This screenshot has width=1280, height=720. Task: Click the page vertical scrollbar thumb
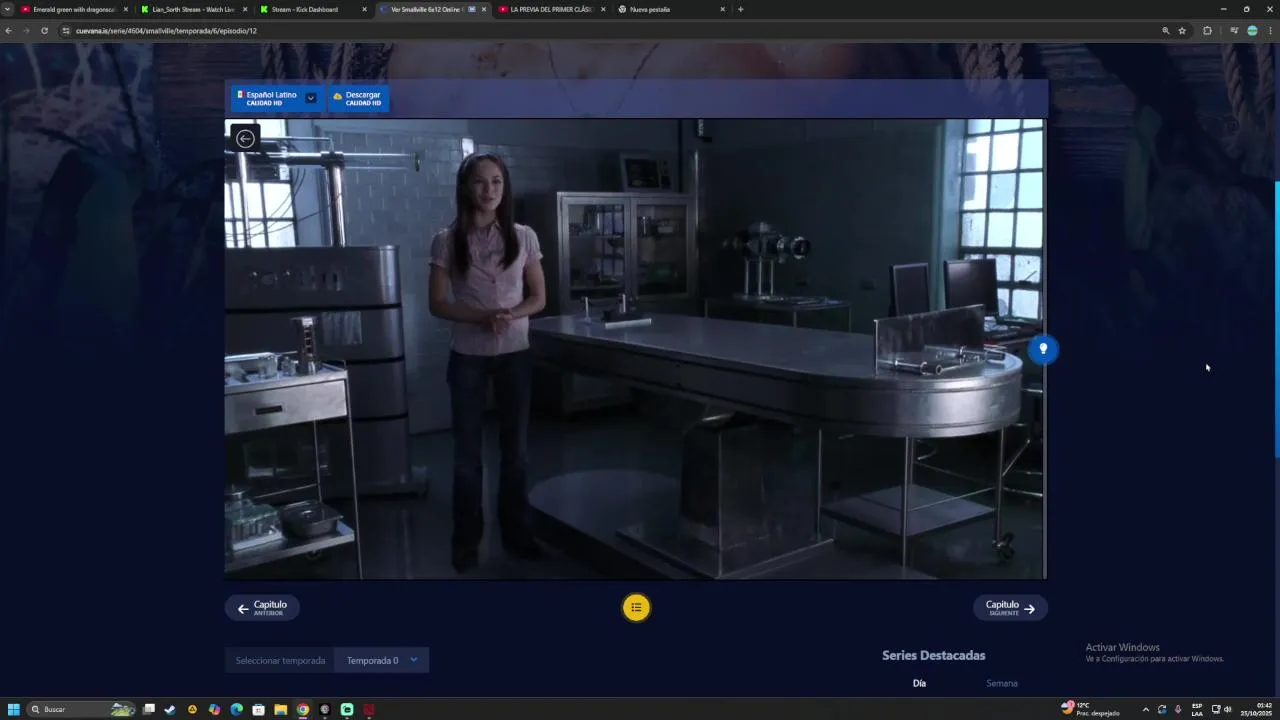[x=1276, y=320]
